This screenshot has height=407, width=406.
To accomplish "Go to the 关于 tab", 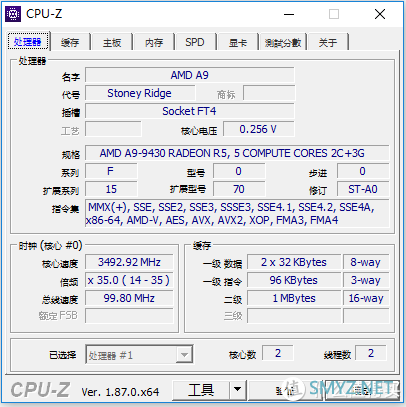I will coord(328,42).
